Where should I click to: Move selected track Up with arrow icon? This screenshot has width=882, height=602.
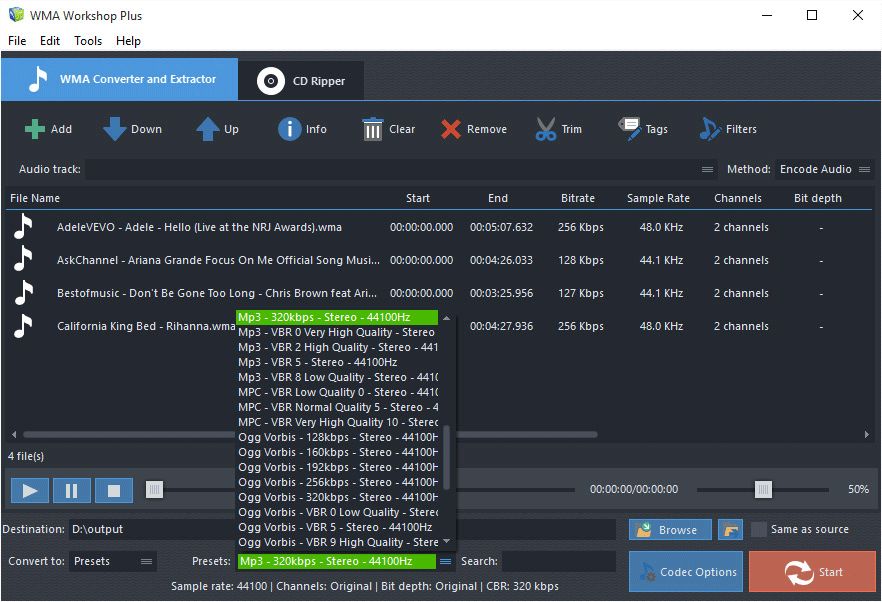(x=208, y=129)
